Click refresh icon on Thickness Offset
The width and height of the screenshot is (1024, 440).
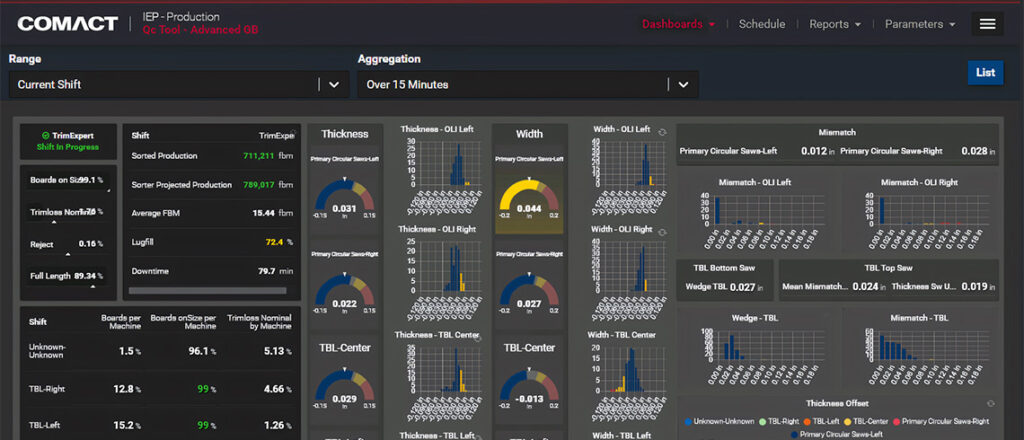point(991,403)
